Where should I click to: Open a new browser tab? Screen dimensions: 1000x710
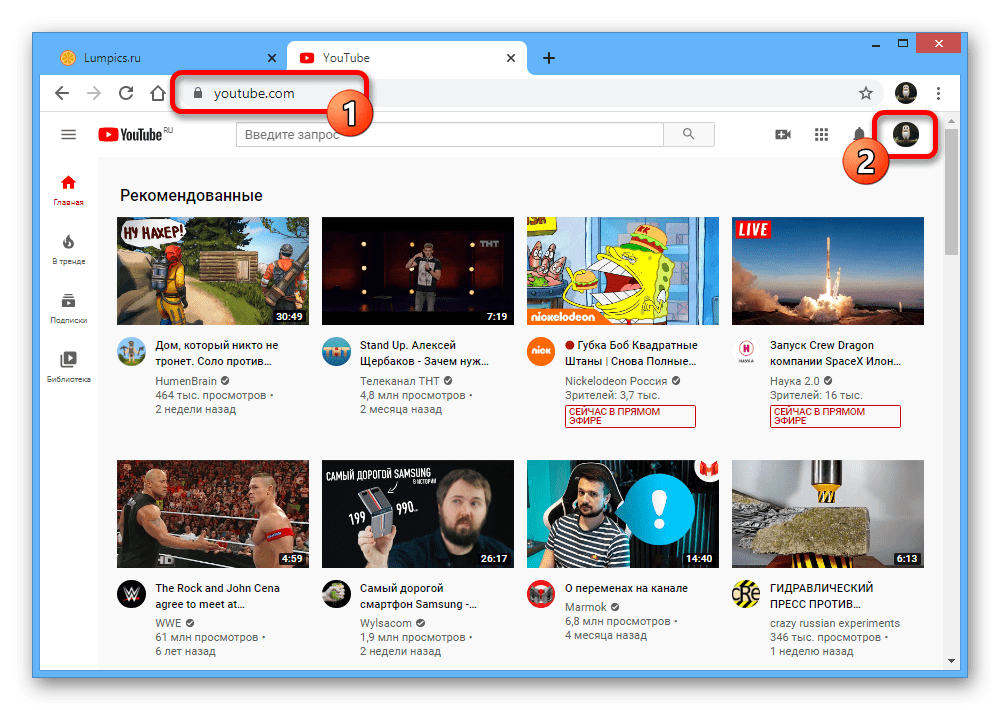tap(548, 58)
